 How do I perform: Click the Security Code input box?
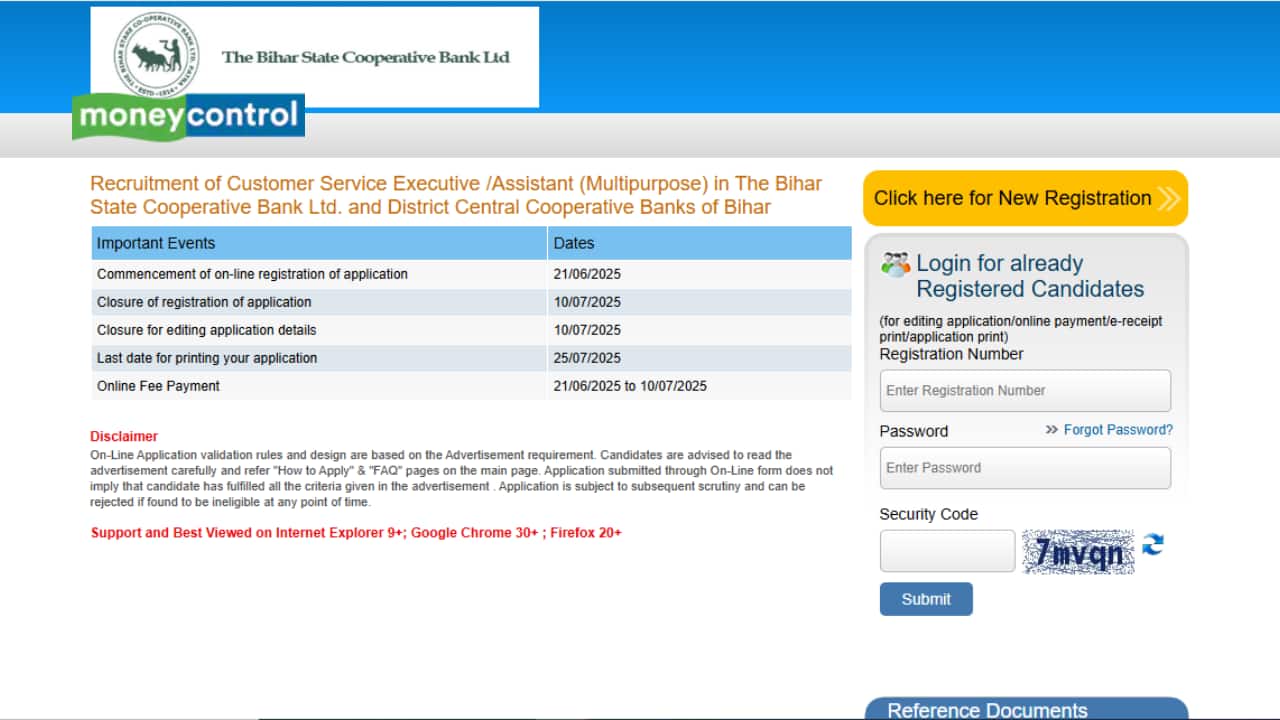click(x=946, y=550)
